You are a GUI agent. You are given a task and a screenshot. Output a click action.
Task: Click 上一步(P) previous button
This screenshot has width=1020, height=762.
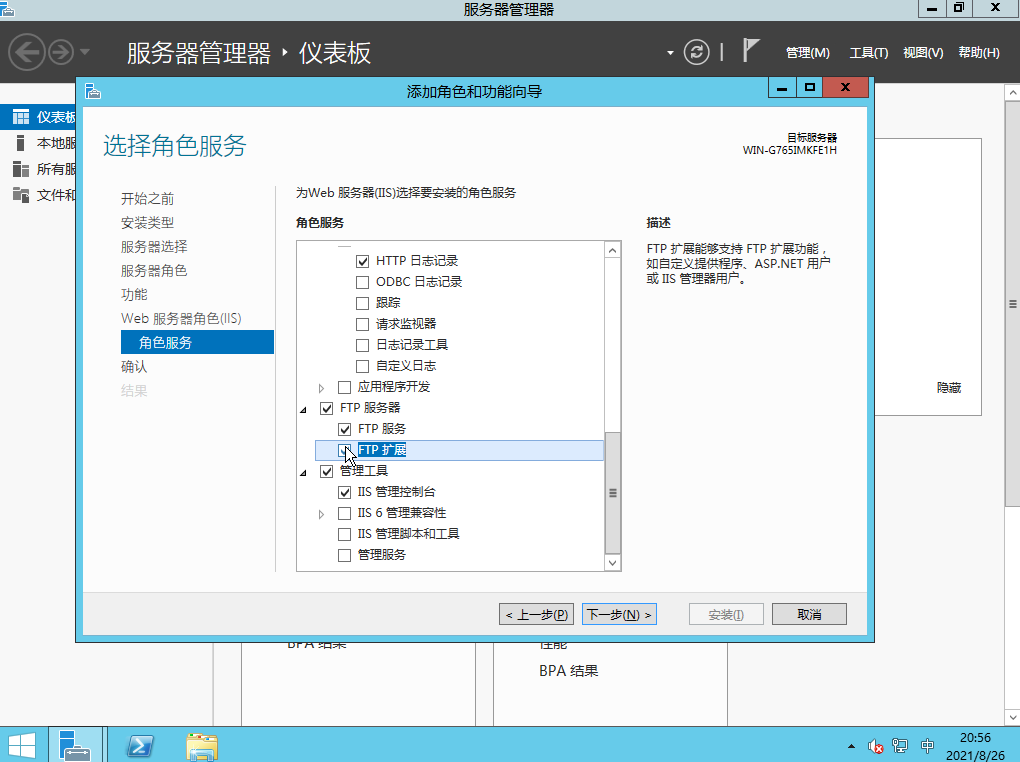[x=537, y=614]
